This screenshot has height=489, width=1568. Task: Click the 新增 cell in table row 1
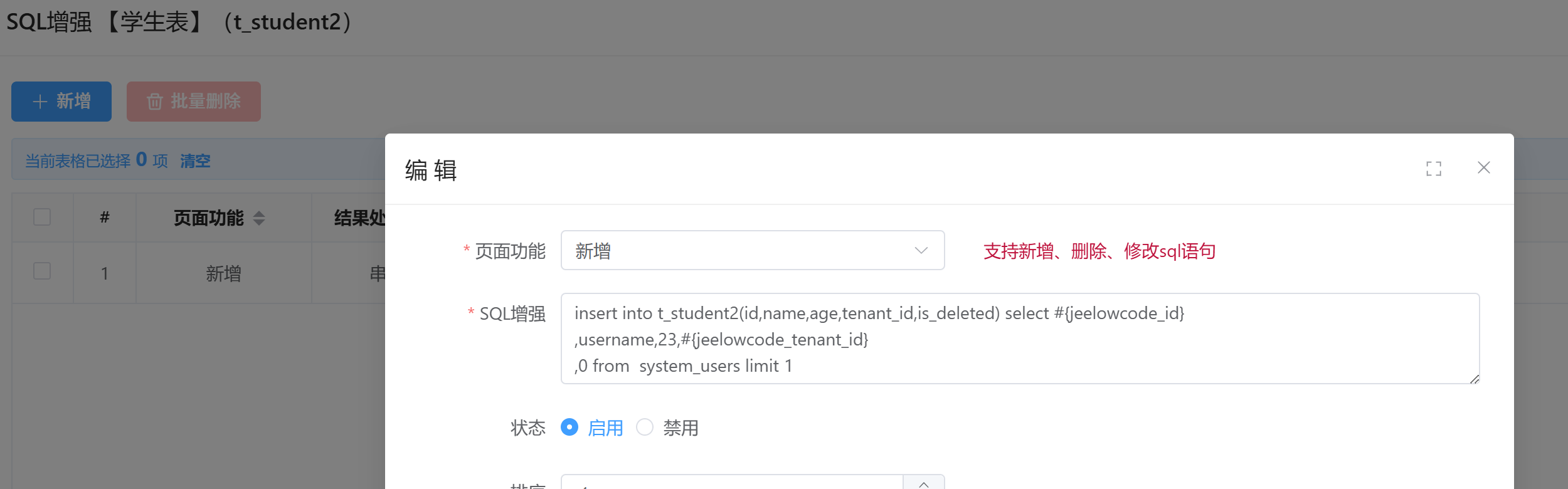pos(223,273)
